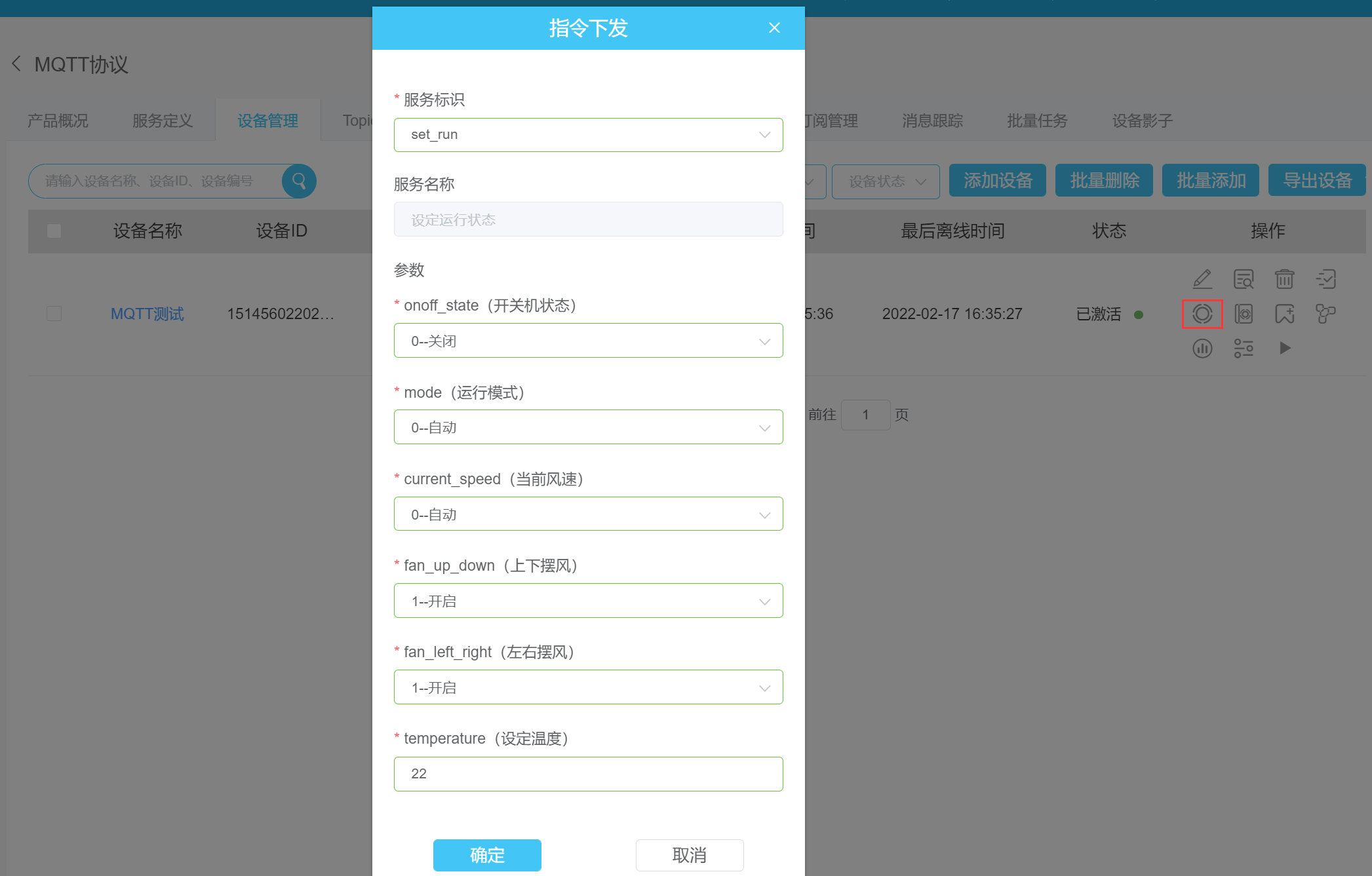This screenshot has height=876, width=1372.
Task: Expand the onoff_state dropdown showing 0--关闭
Action: (x=588, y=341)
